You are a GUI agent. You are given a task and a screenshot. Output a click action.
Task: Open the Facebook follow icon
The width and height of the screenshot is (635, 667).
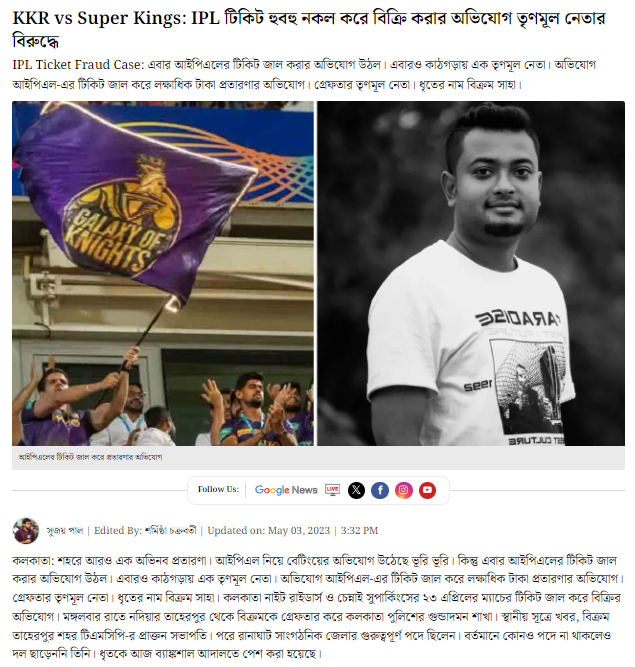380,490
